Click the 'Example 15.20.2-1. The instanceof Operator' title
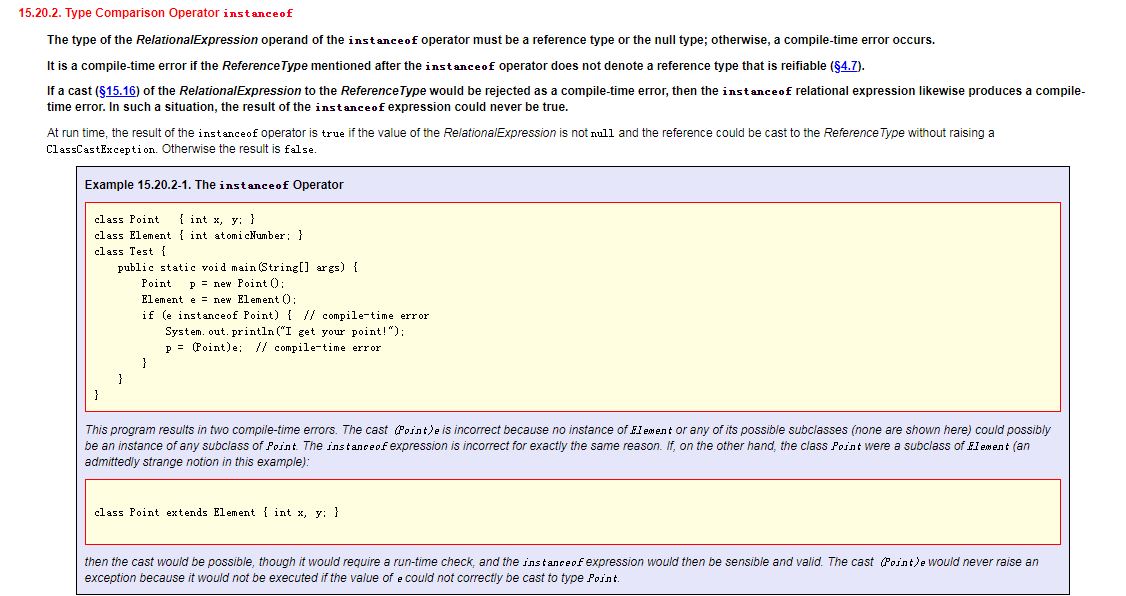This screenshot has width=1126, height=596. click(214, 185)
